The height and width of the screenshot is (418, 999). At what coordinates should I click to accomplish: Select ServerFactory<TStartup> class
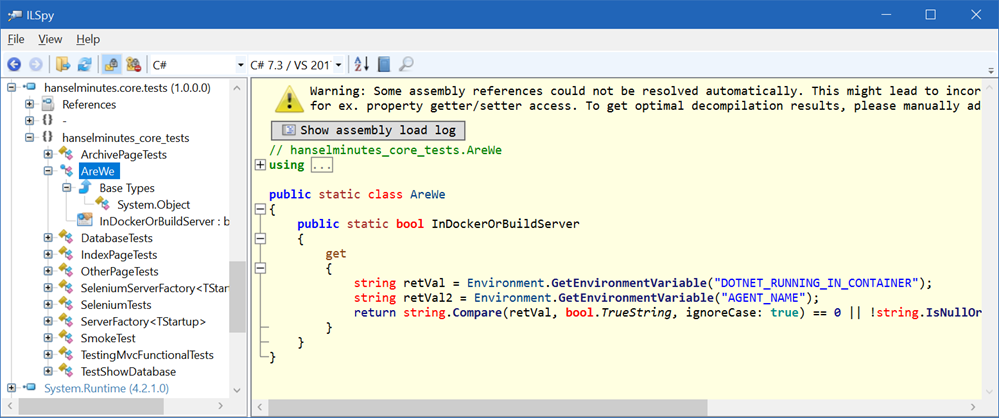[x=143, y=321]
